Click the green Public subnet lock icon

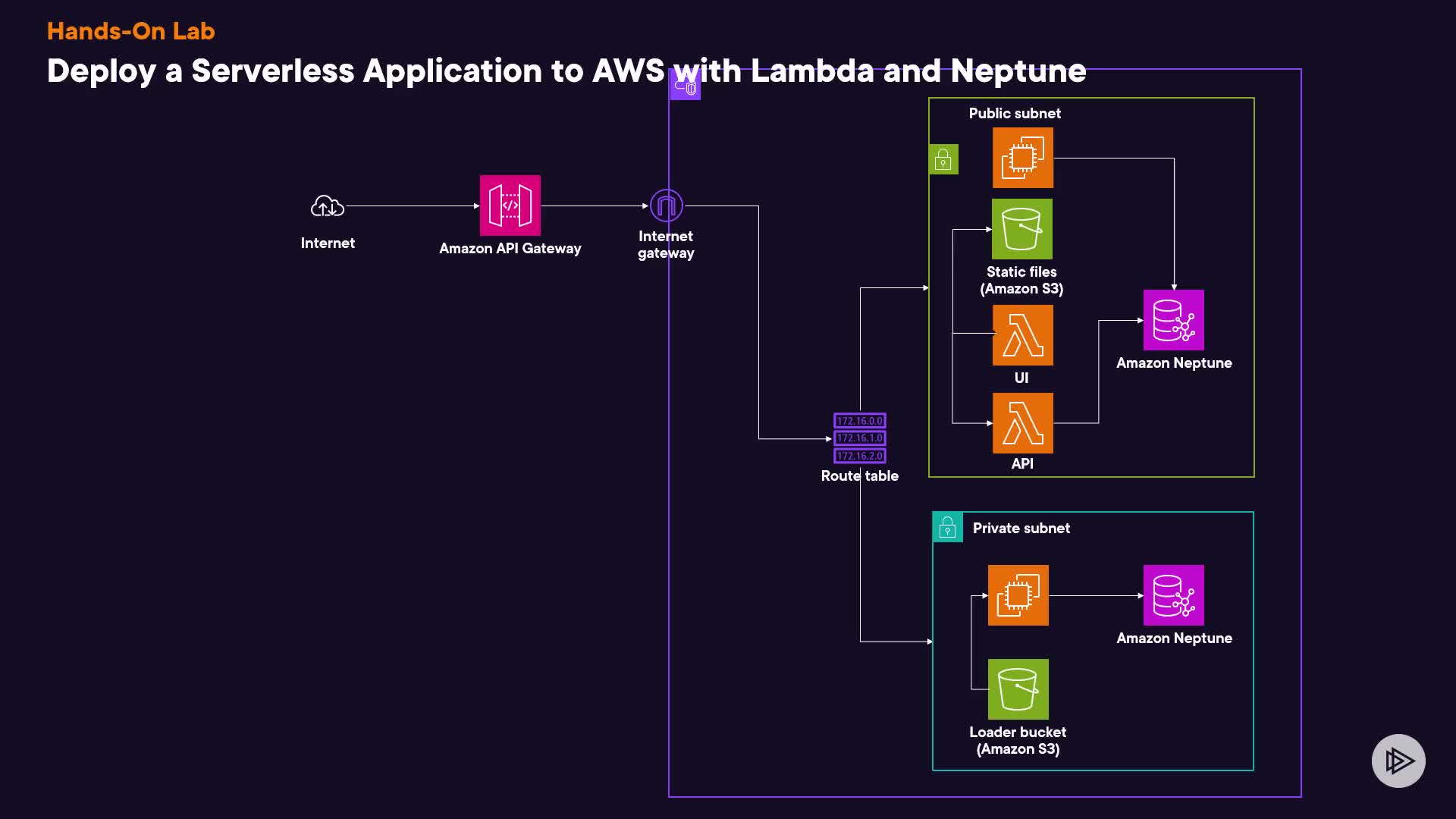[943, 159]
